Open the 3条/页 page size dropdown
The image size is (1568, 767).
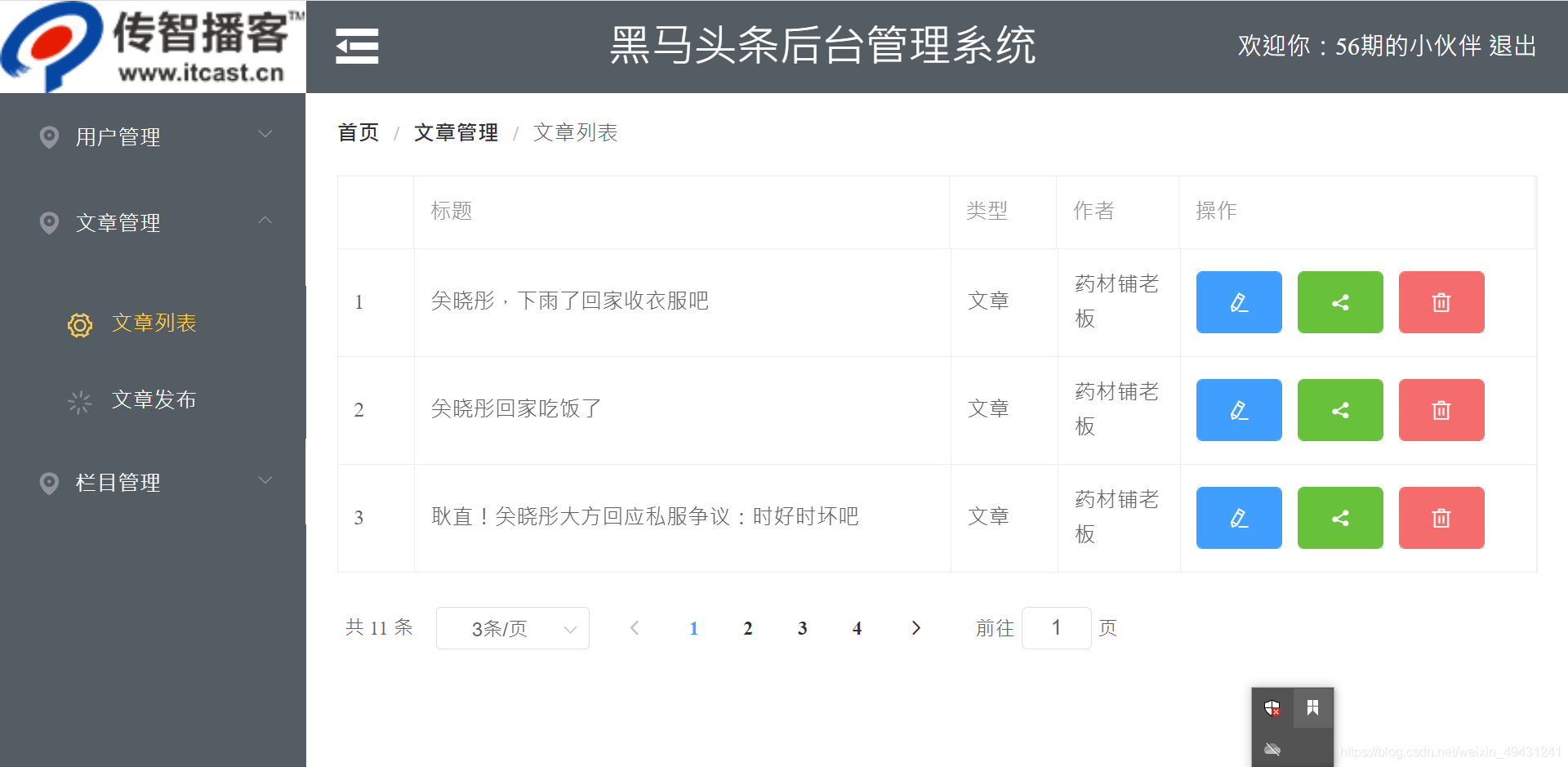tap(512, 628)
